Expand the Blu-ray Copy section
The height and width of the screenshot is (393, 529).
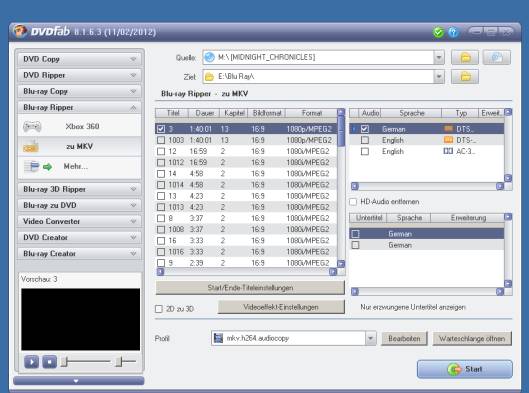[79, 91]
